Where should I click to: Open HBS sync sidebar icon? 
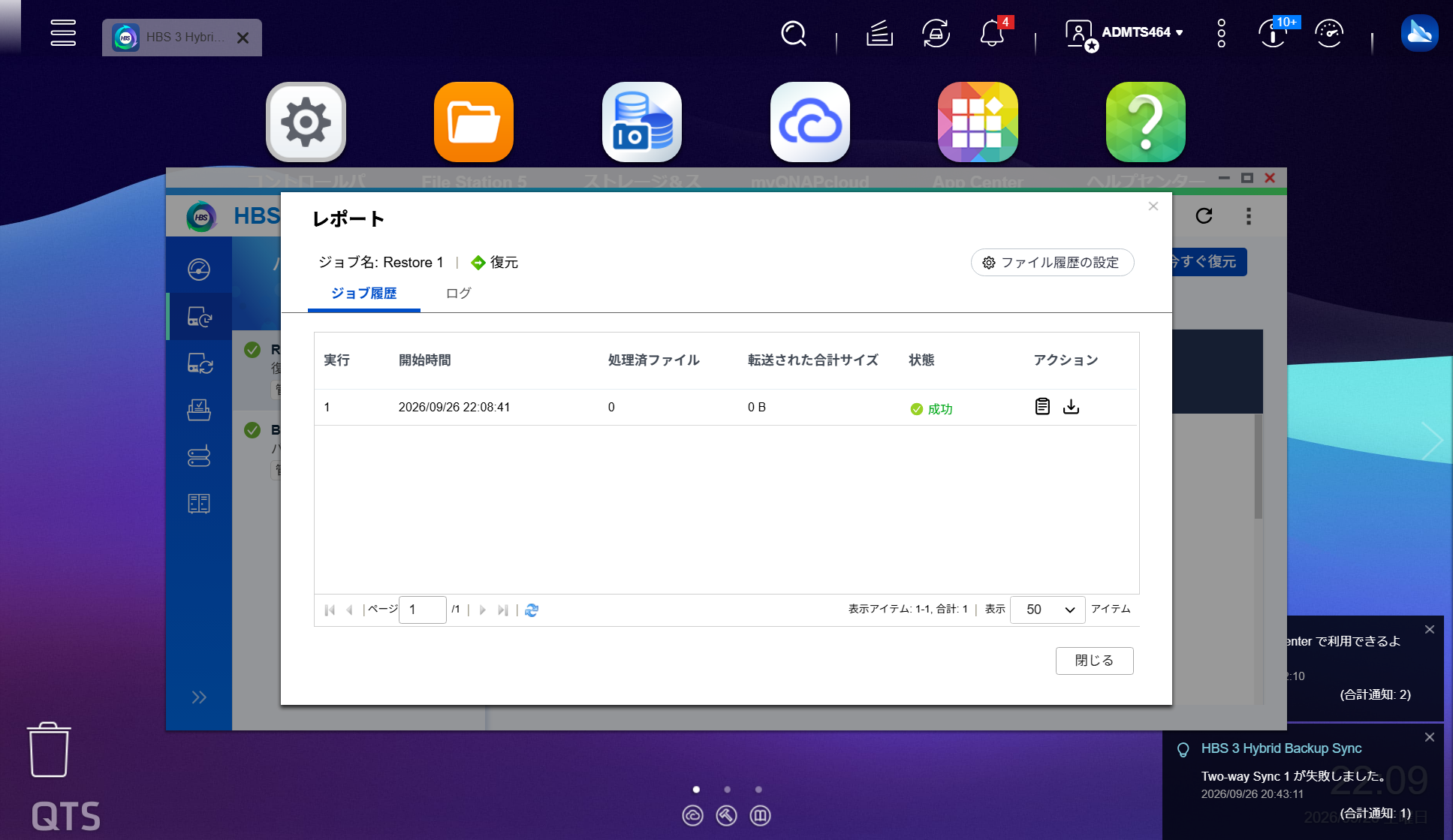click(199, 363)
